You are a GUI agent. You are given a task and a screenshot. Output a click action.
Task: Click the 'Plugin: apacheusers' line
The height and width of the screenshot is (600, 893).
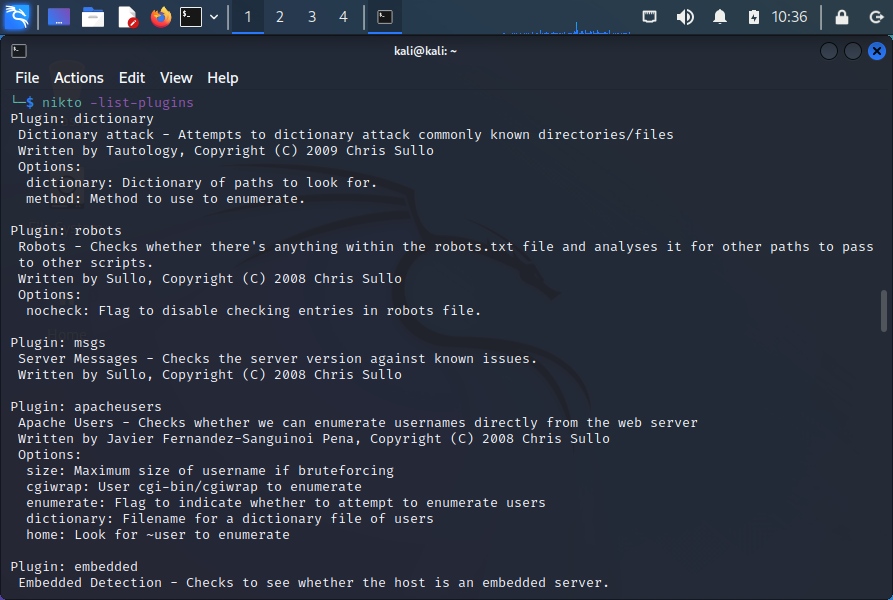click(86, 406)
